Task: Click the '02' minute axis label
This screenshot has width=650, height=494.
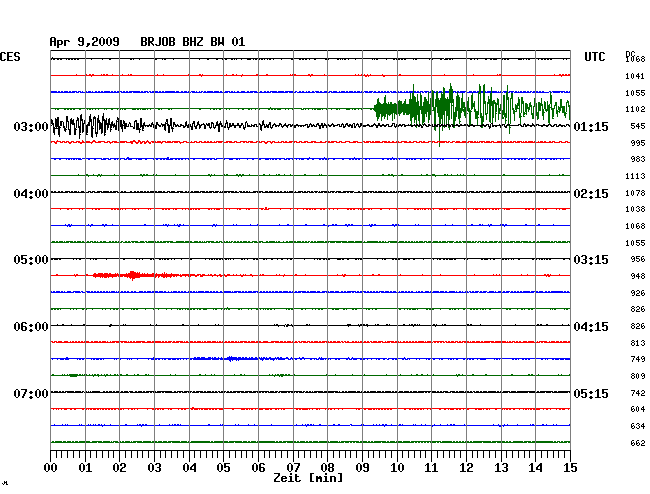Action: [119, 468]
